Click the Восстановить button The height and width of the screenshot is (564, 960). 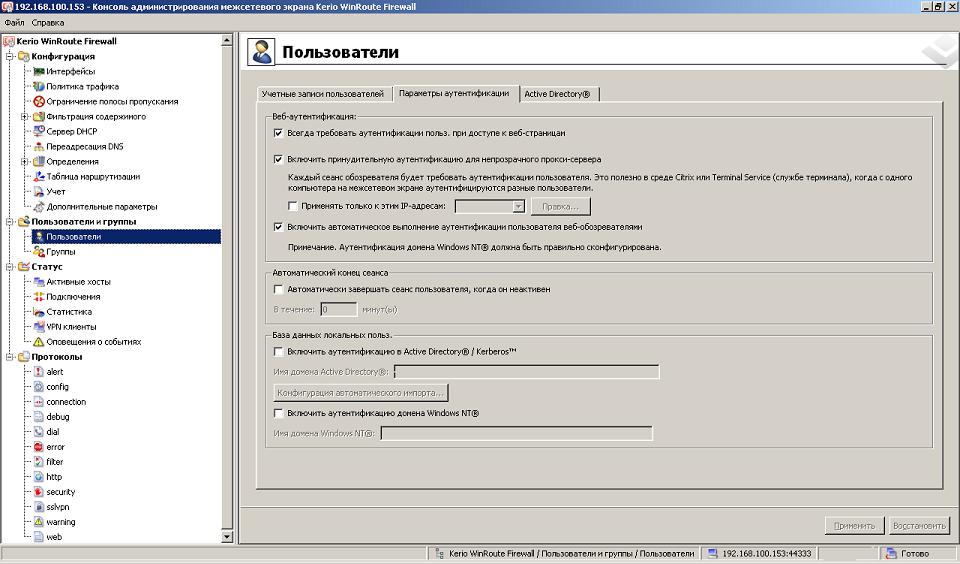[919, 525]
